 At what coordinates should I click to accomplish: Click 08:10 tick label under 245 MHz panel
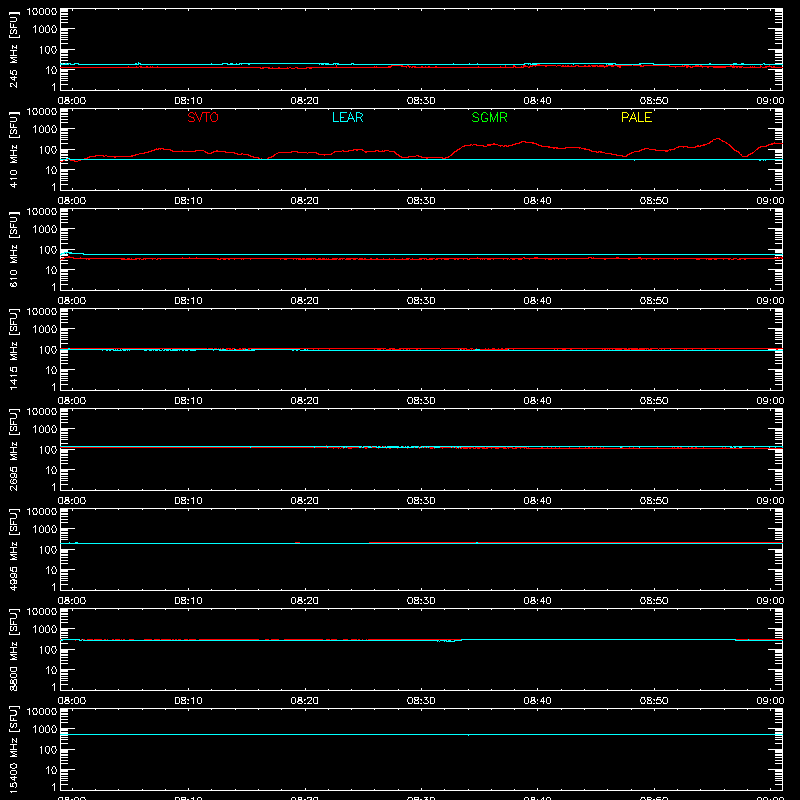tap(188, 101)
